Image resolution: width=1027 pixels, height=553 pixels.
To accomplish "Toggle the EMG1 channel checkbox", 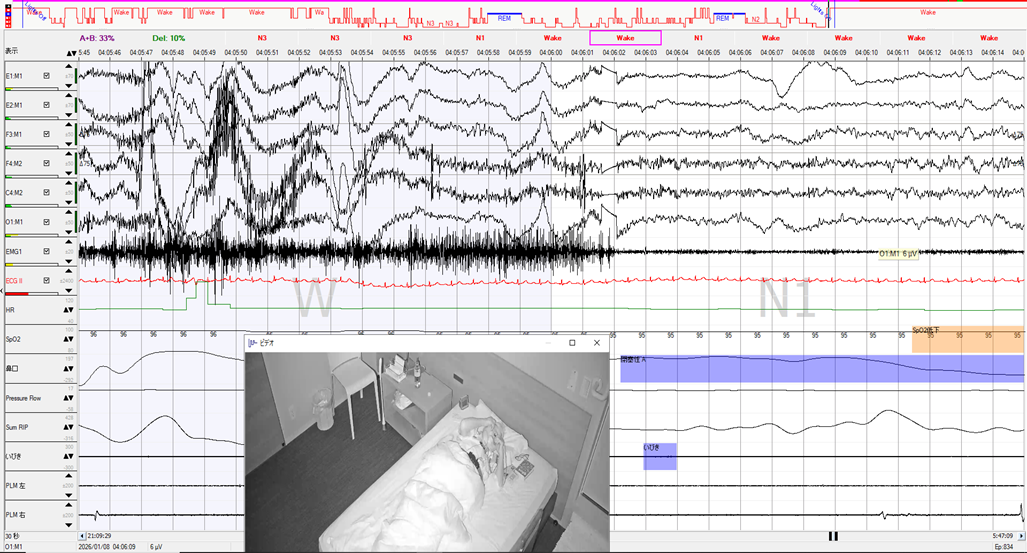I will (x=46, y=251).
